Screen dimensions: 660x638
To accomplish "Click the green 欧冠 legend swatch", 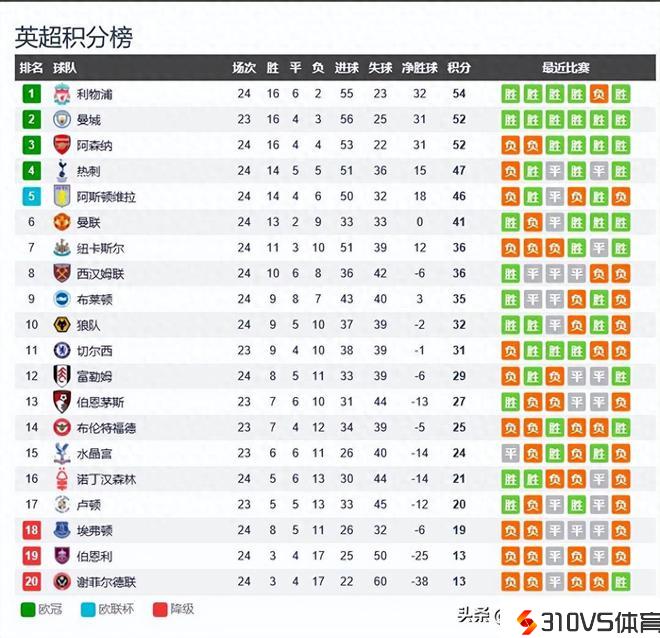I will click(x=27, y=609).
